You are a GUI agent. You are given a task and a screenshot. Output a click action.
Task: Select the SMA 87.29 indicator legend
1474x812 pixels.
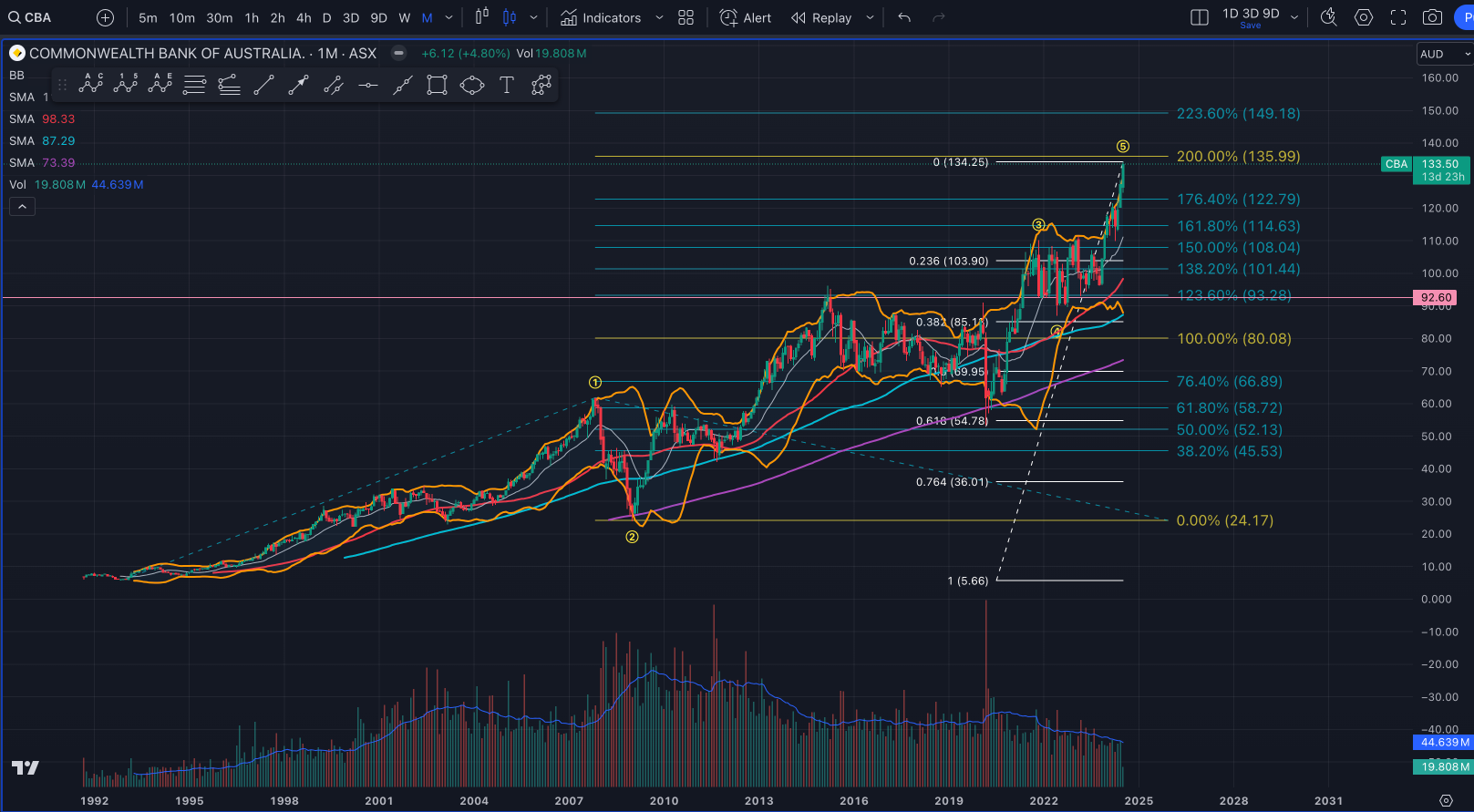click(x=42, y=140)
